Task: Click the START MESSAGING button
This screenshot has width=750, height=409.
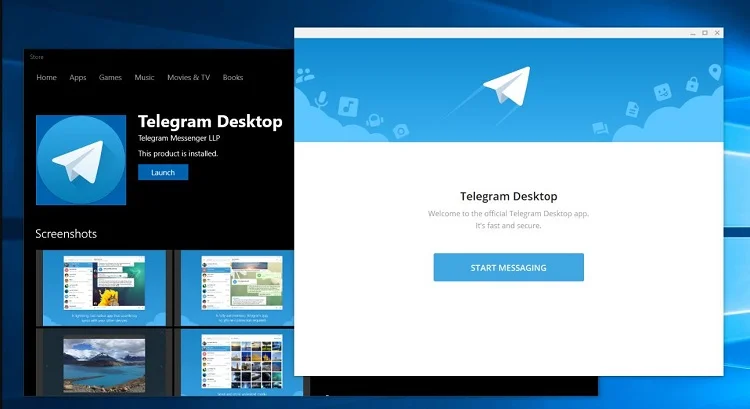Action: pos(508,267)
